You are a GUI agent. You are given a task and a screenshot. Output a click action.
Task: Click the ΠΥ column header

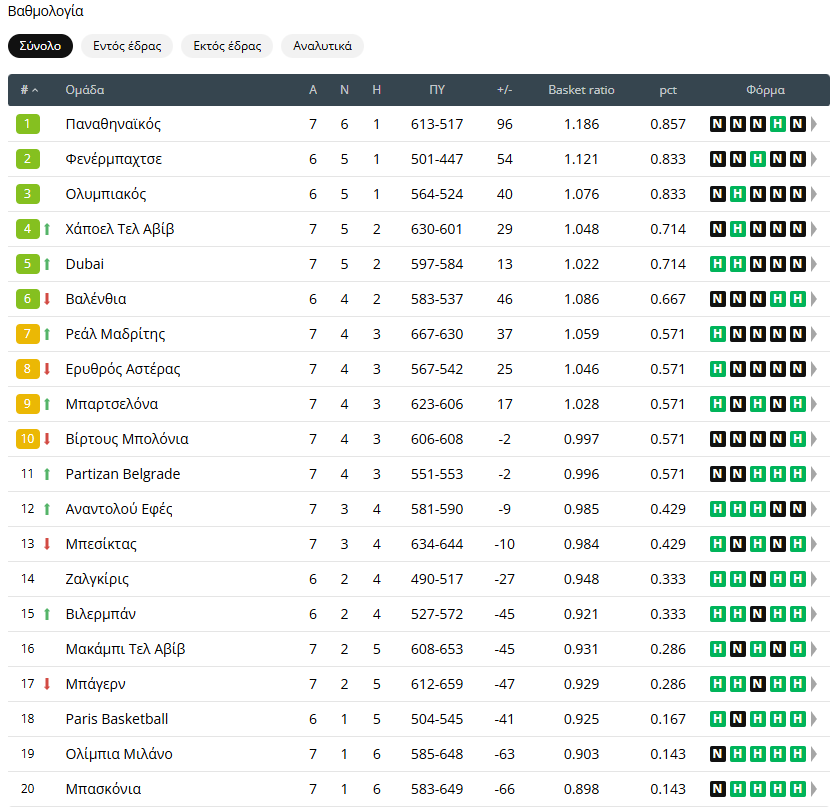click(437, 90)
